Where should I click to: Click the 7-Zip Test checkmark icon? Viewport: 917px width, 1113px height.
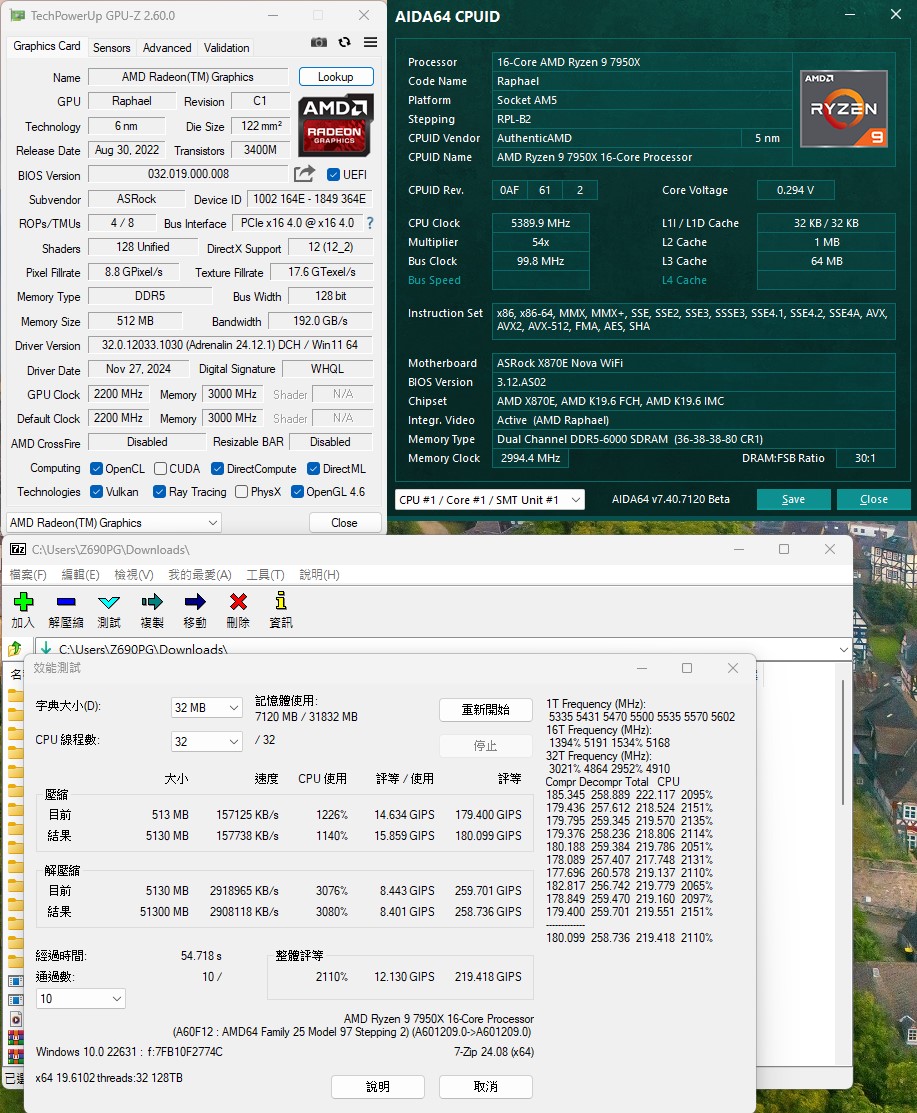(109, 602)
